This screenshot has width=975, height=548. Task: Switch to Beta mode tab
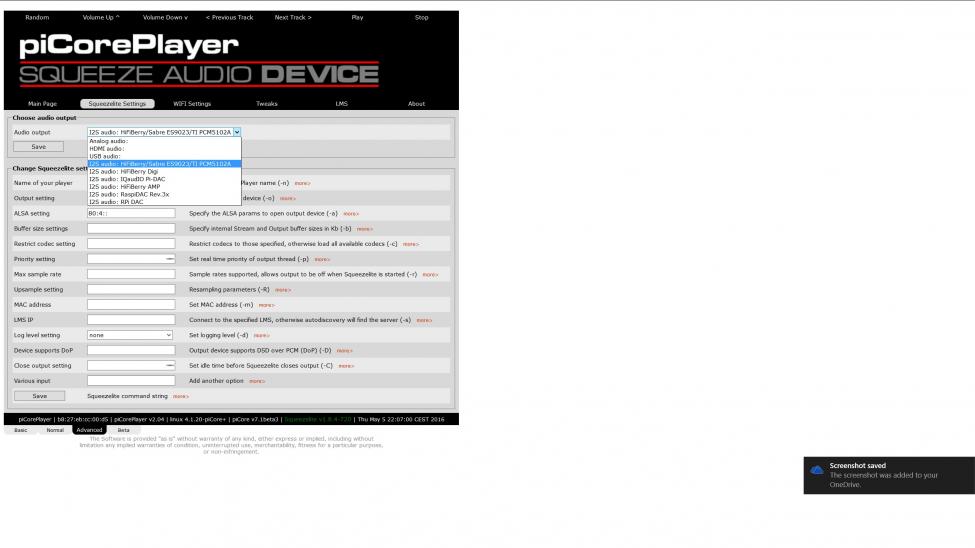tap(124, 430)
